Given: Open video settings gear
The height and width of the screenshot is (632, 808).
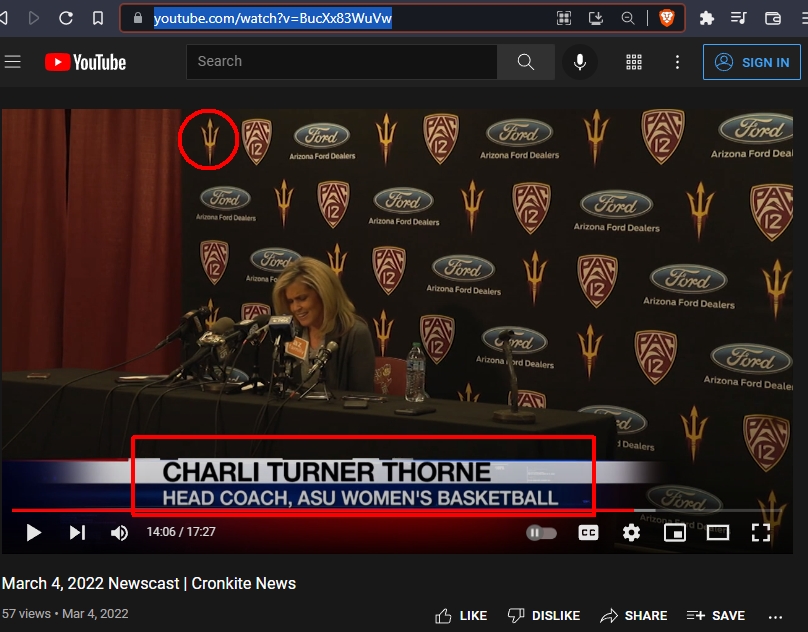Looking at the screenshot, I should 631,533.
